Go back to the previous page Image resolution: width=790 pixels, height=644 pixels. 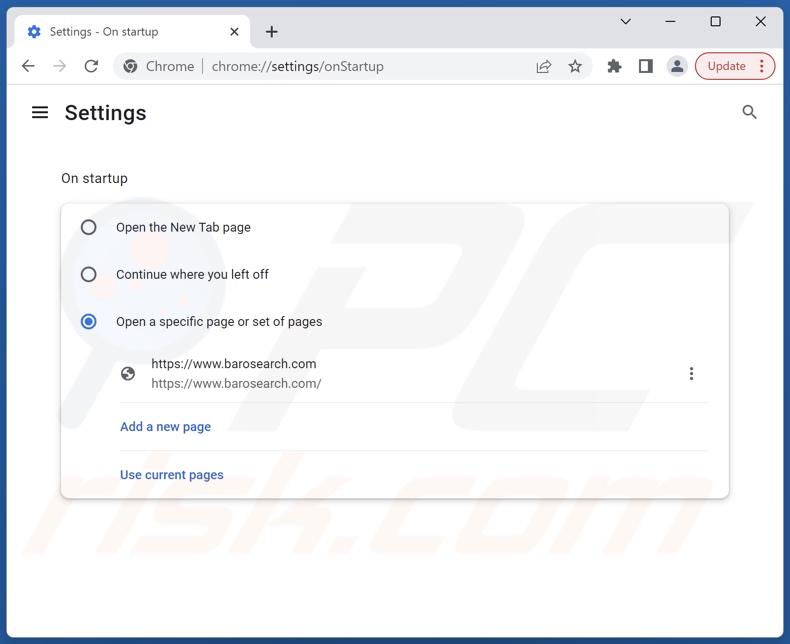pyautogui.click(x=28, y=66)
